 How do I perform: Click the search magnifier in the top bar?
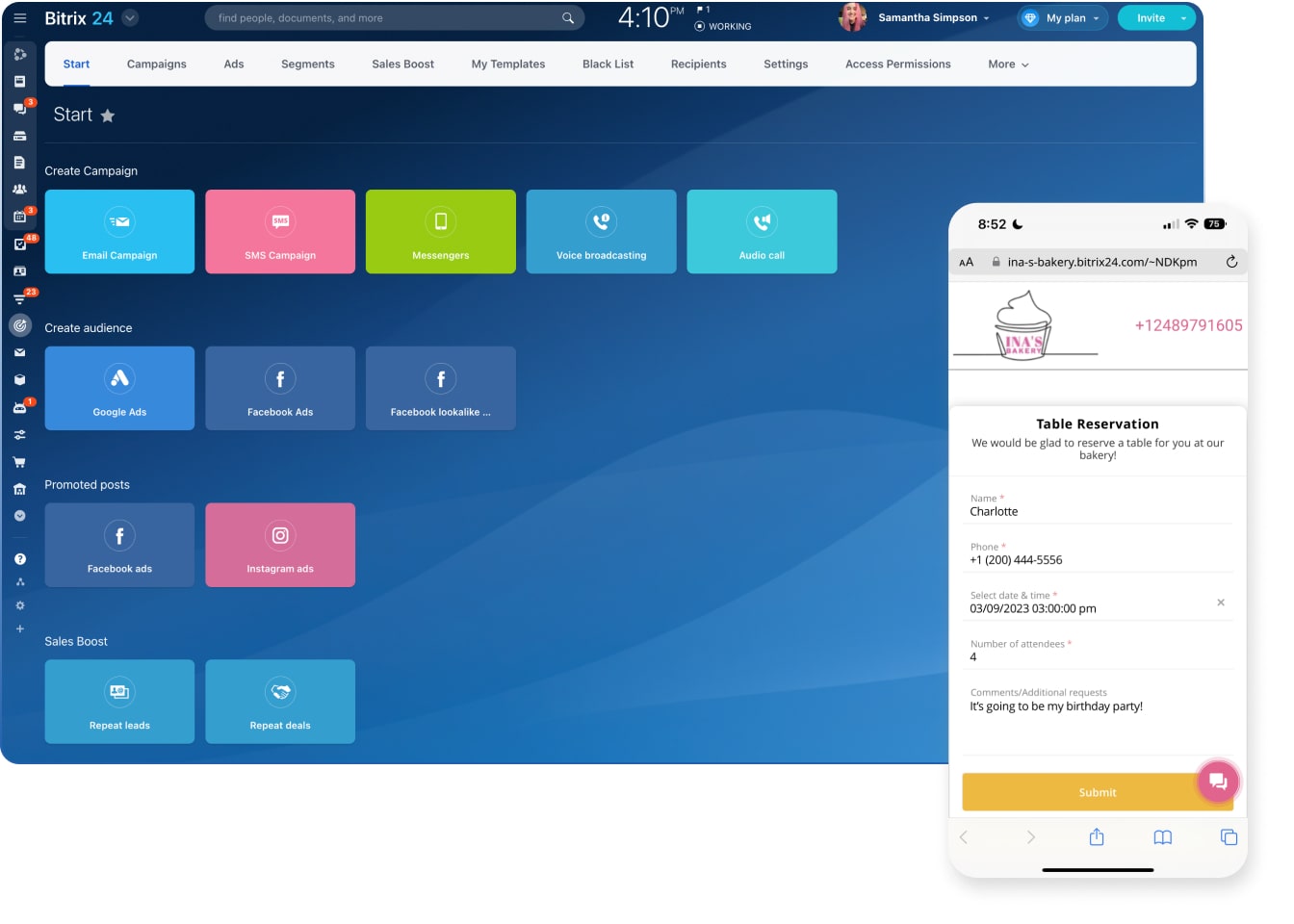568,17
